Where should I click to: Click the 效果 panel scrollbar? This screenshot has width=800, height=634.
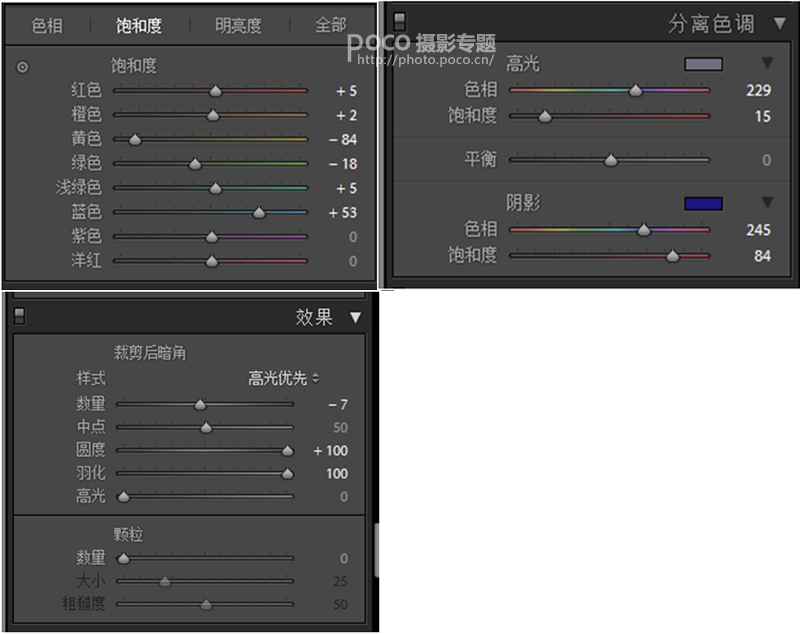[x=377, y=550]
